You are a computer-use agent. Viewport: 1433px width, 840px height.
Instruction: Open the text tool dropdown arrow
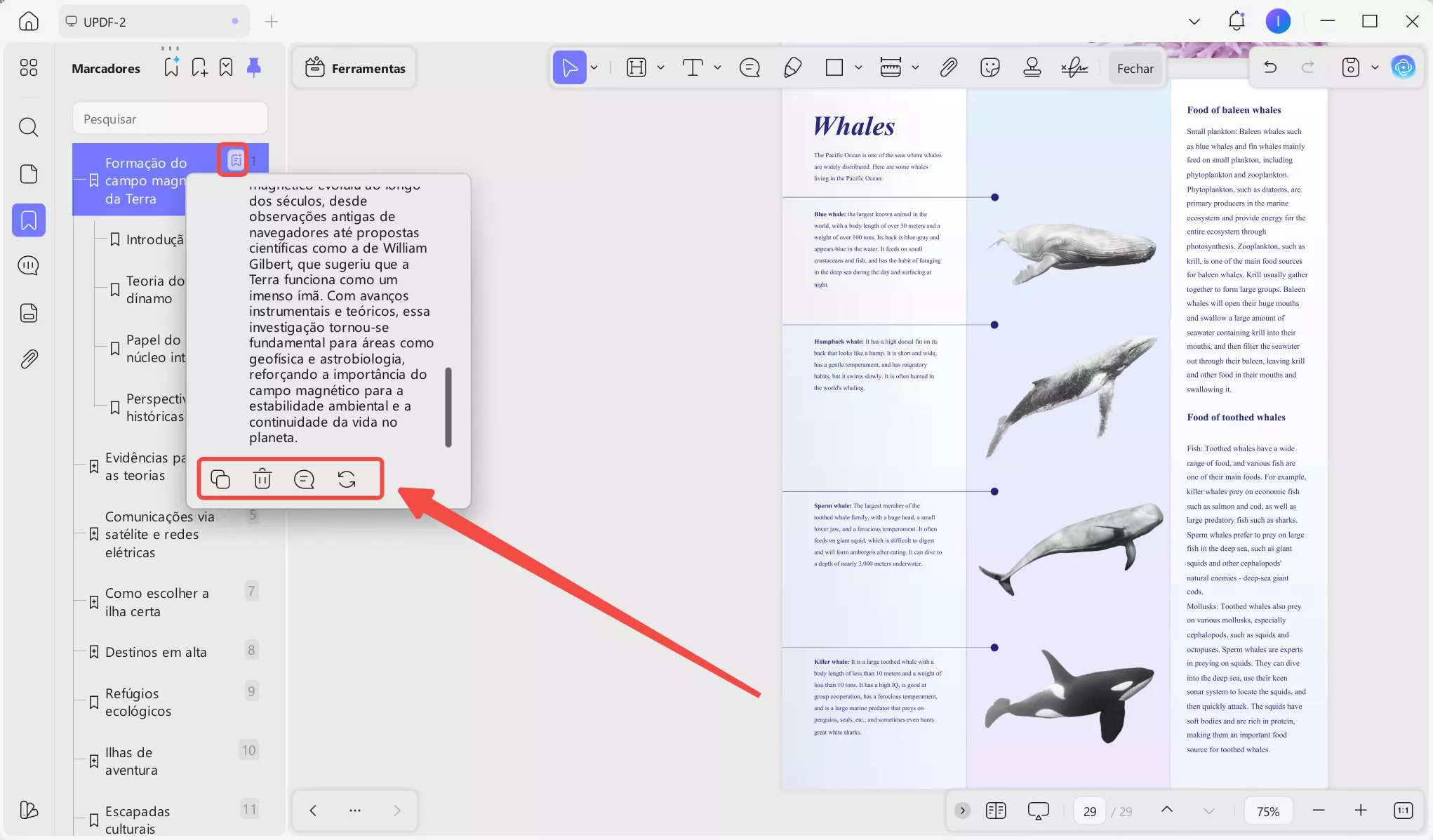(717, 67)
